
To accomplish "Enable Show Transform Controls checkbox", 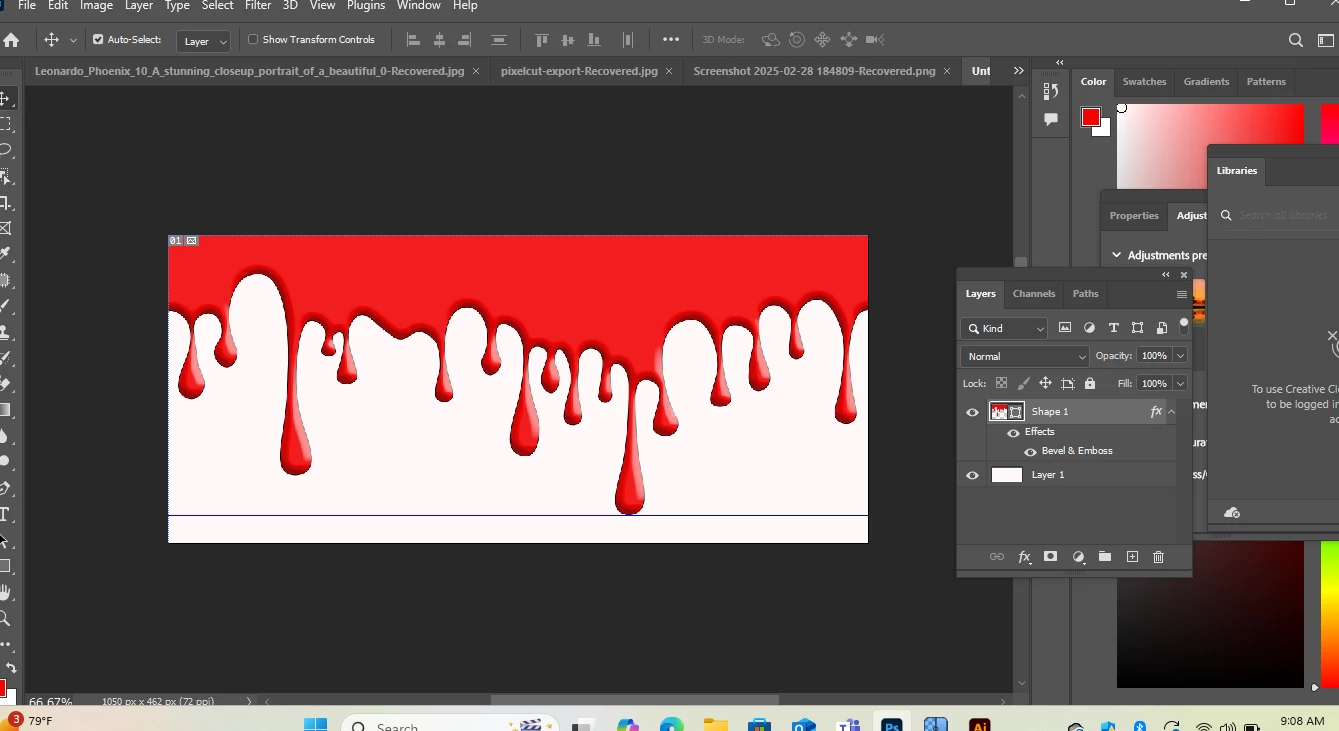I will pyautogui.click(x=253, y=40).
